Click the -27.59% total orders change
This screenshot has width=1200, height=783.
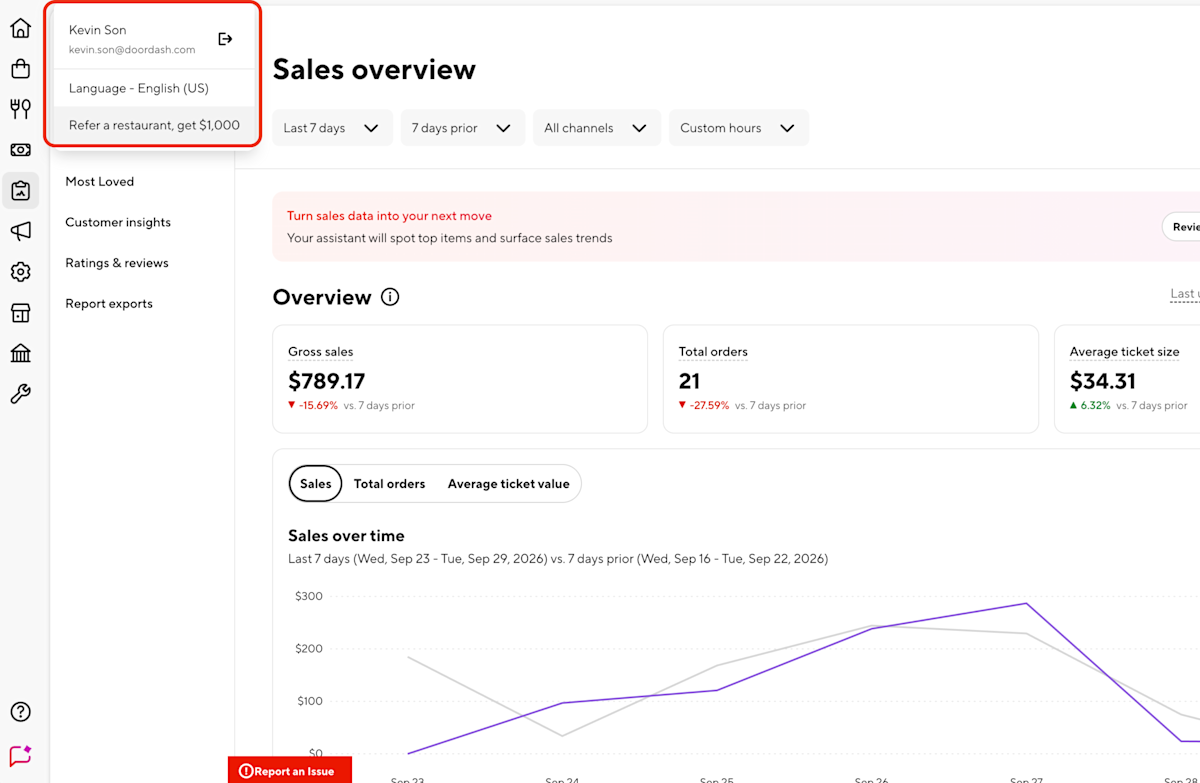pyautogui.click(x=704, y=406)
